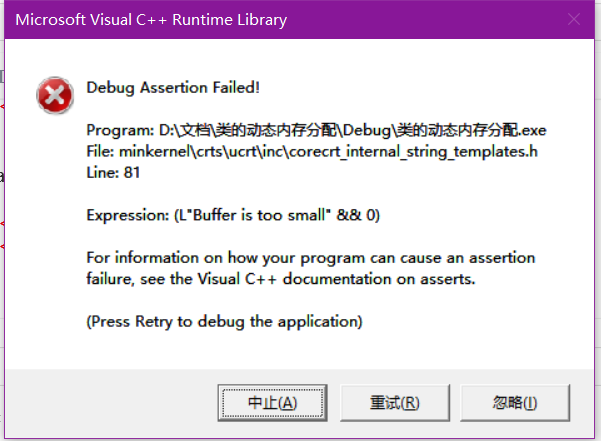The width and height of the screenshot is (601, 441).
Task: Click the Microsoft Visual C++ Runtime Library title
Action: point(151,20)
